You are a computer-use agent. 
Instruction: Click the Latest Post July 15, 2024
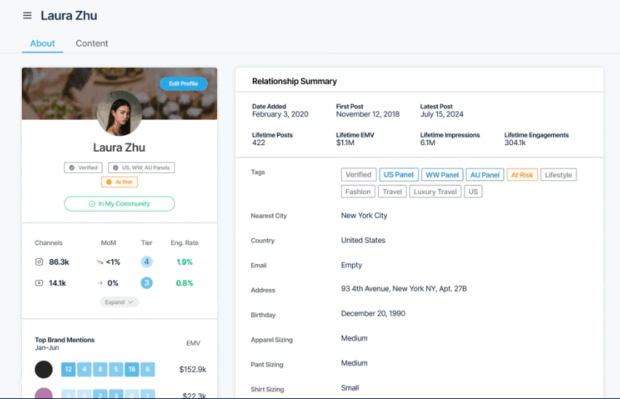[442, 114]
